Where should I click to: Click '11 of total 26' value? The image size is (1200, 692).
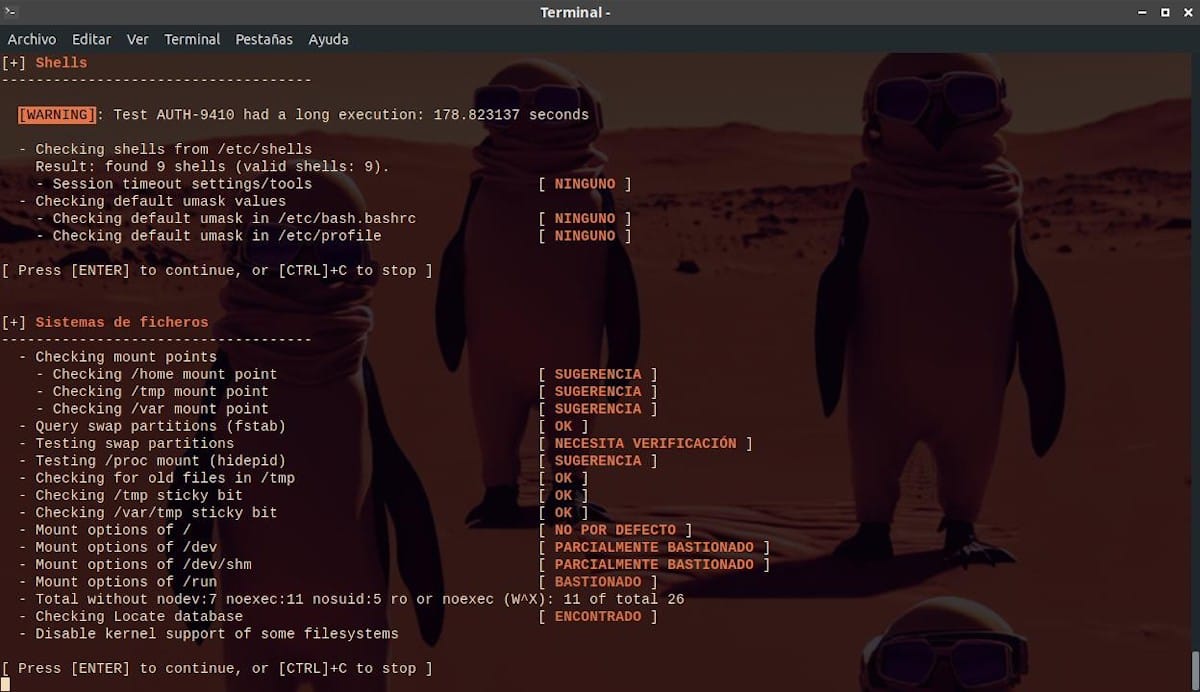(x=624, y=599)
